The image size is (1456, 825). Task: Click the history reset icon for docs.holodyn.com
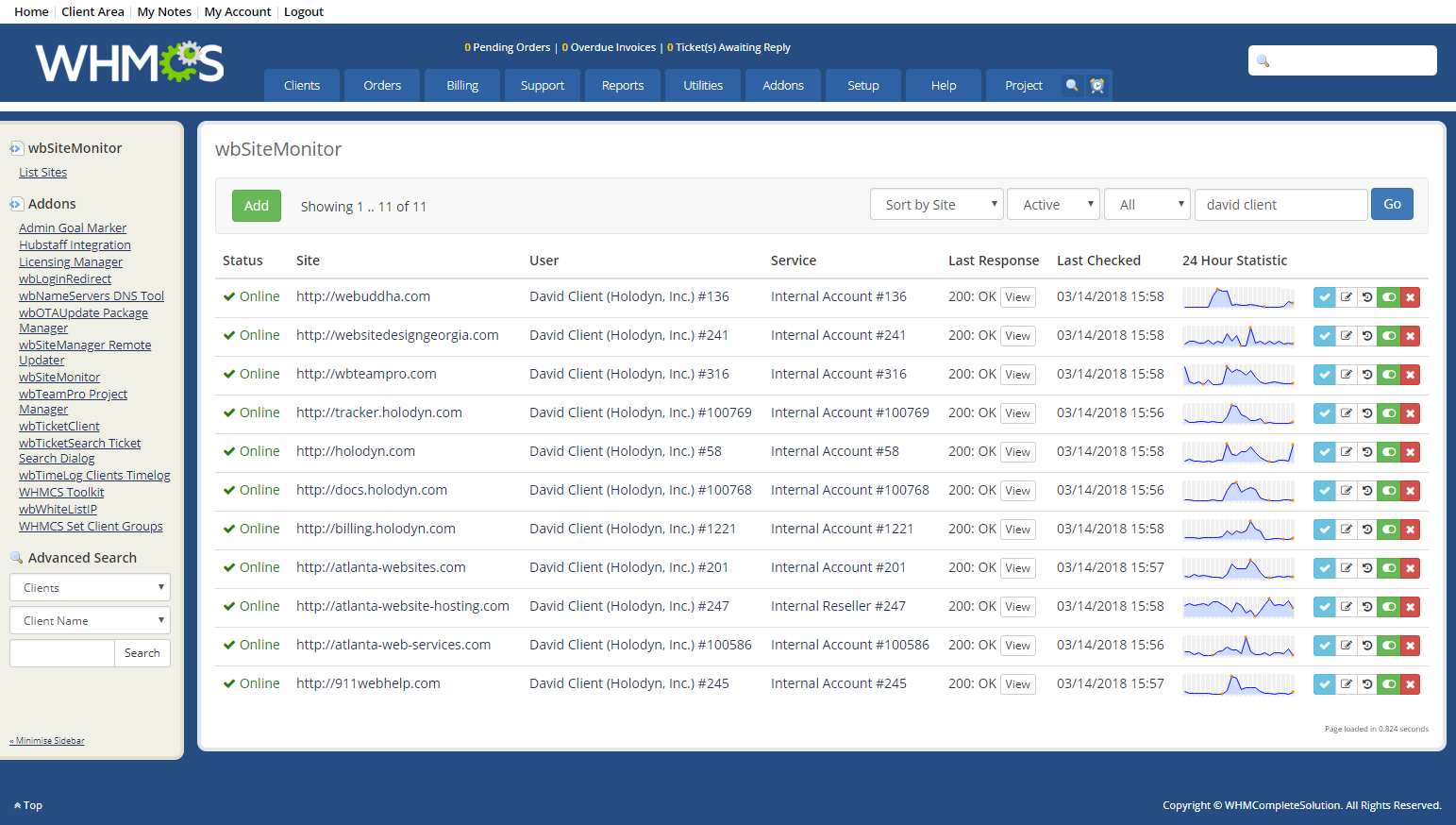tap(1367, 490)
